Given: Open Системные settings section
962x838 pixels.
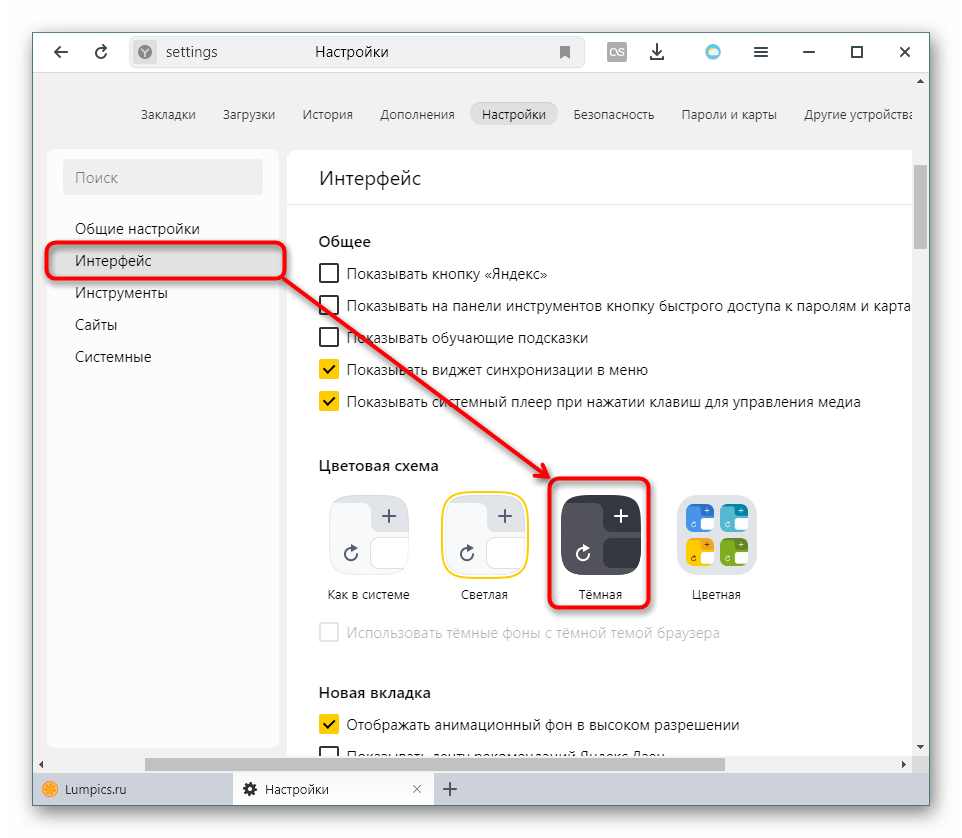Looking at the screenshot, I should [x=113, y=357].
